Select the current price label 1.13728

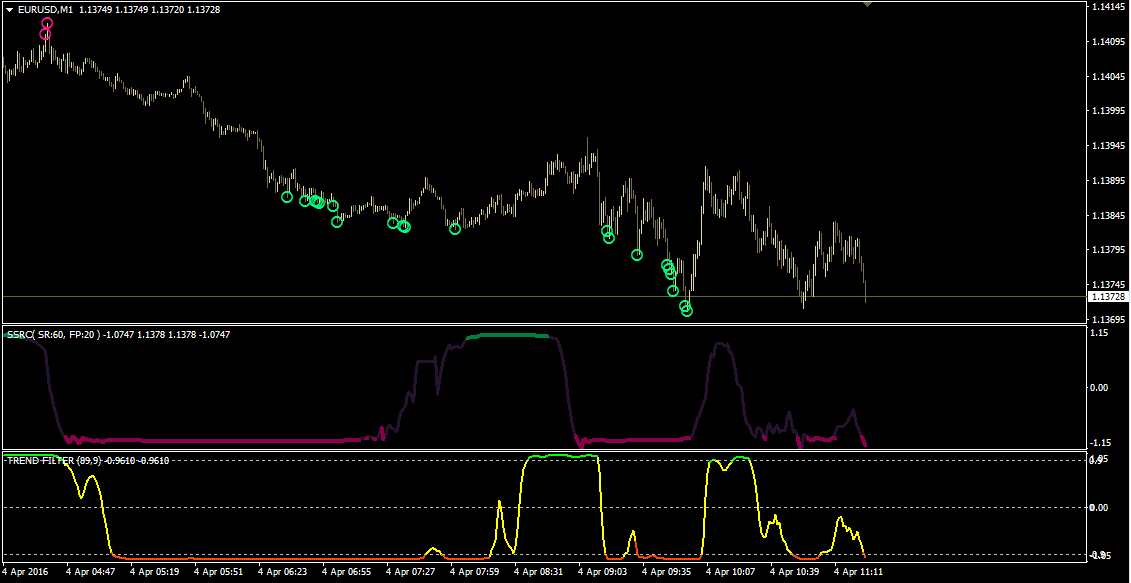(1107, 297)
